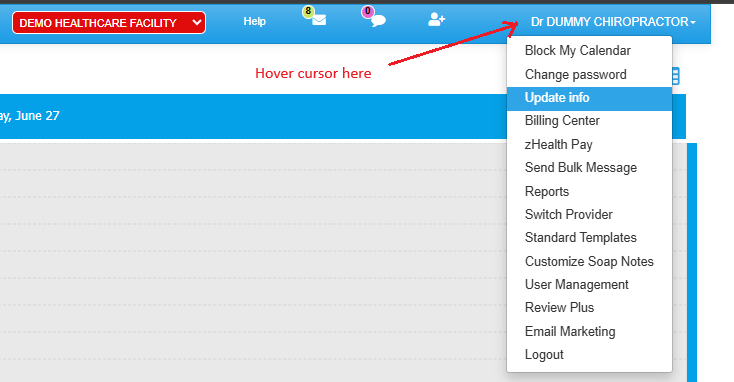
Task: Click the Help link in header
Action: [255, 22]
